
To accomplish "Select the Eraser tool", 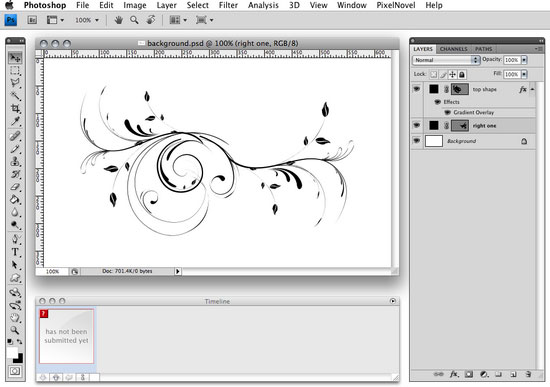I will tap(15, 187).
